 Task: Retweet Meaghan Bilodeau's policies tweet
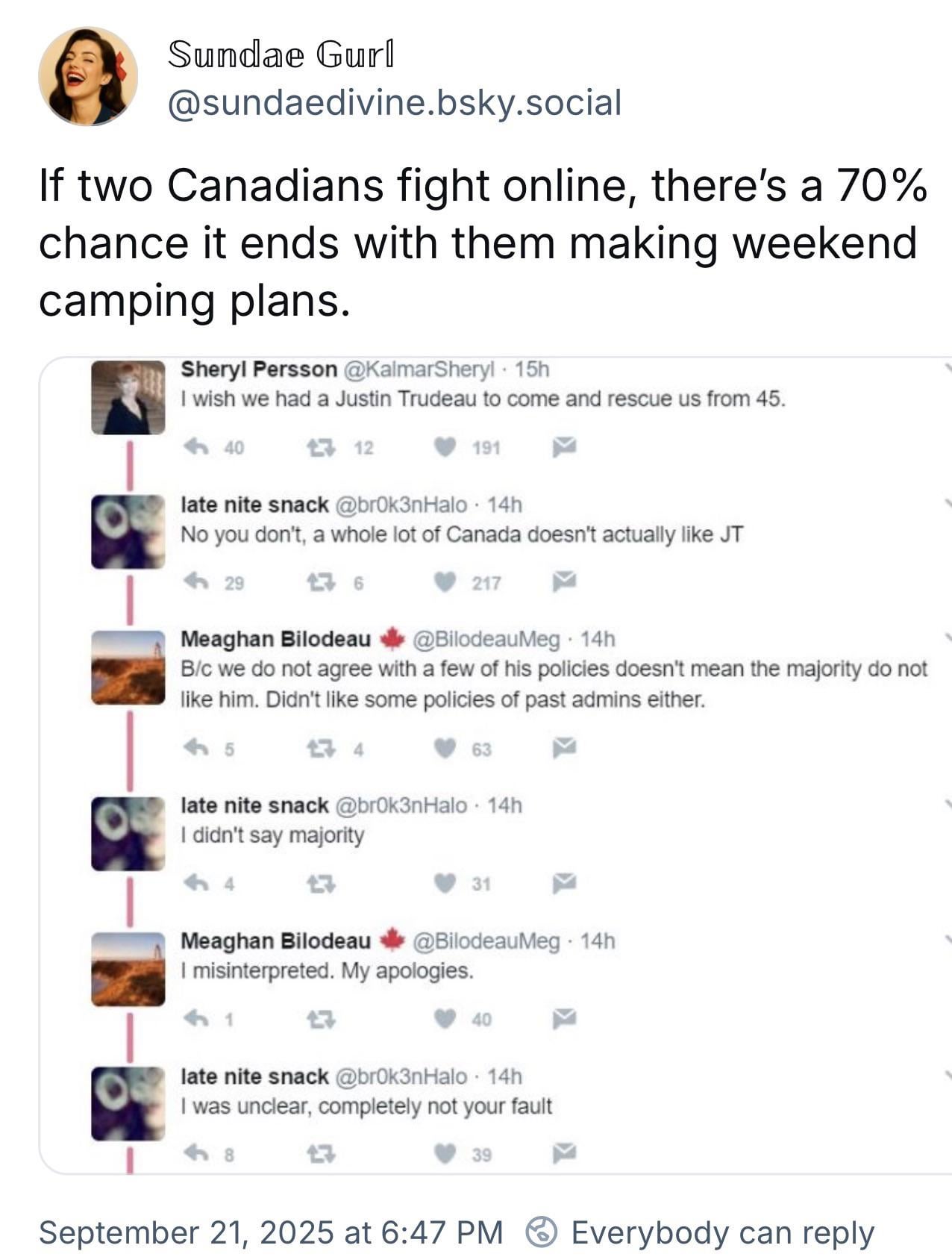[x=320, y=748]
